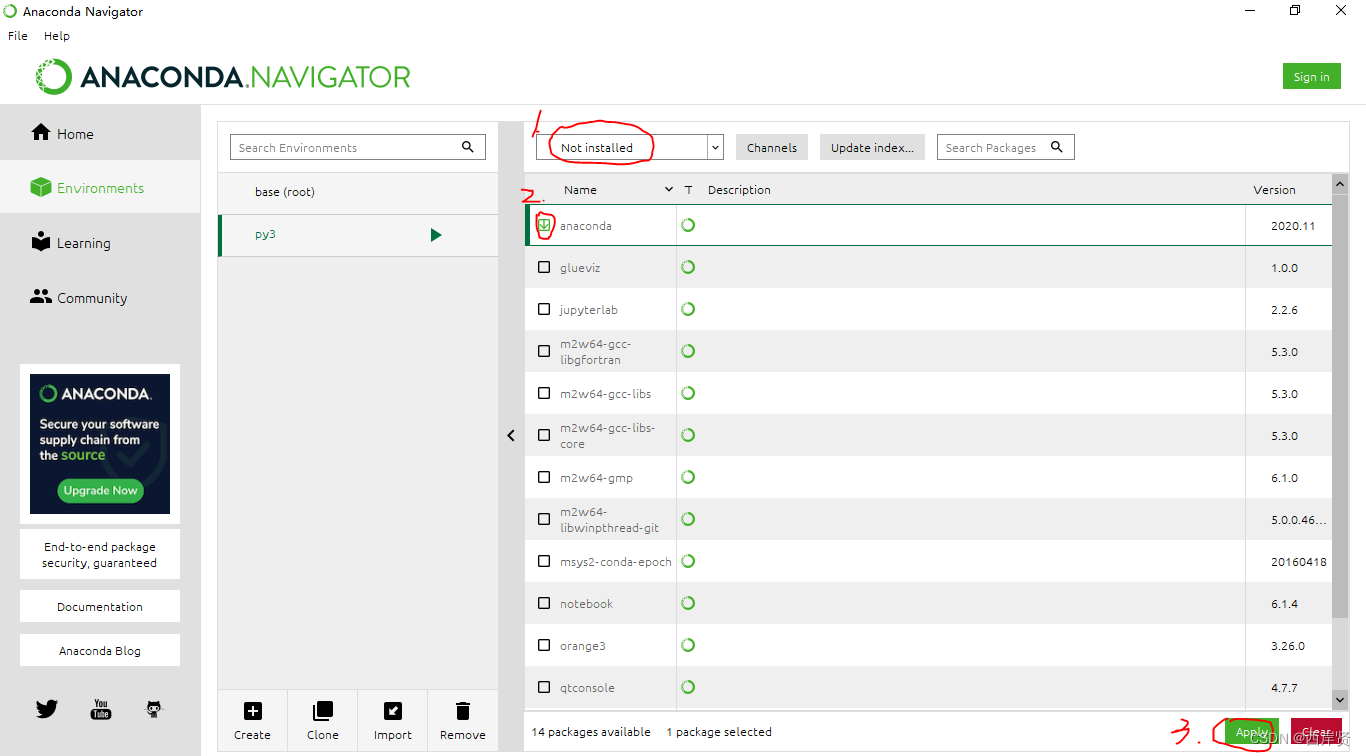Open the Environments section
Screen dimensions: 1366x756
pyautogui.click(x=100, y=188)
